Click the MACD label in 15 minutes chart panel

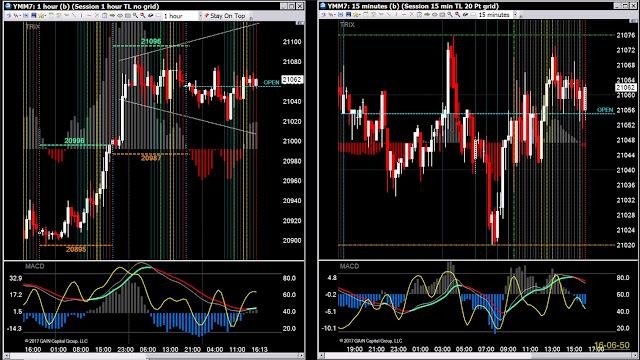click(x=349, y=266)
